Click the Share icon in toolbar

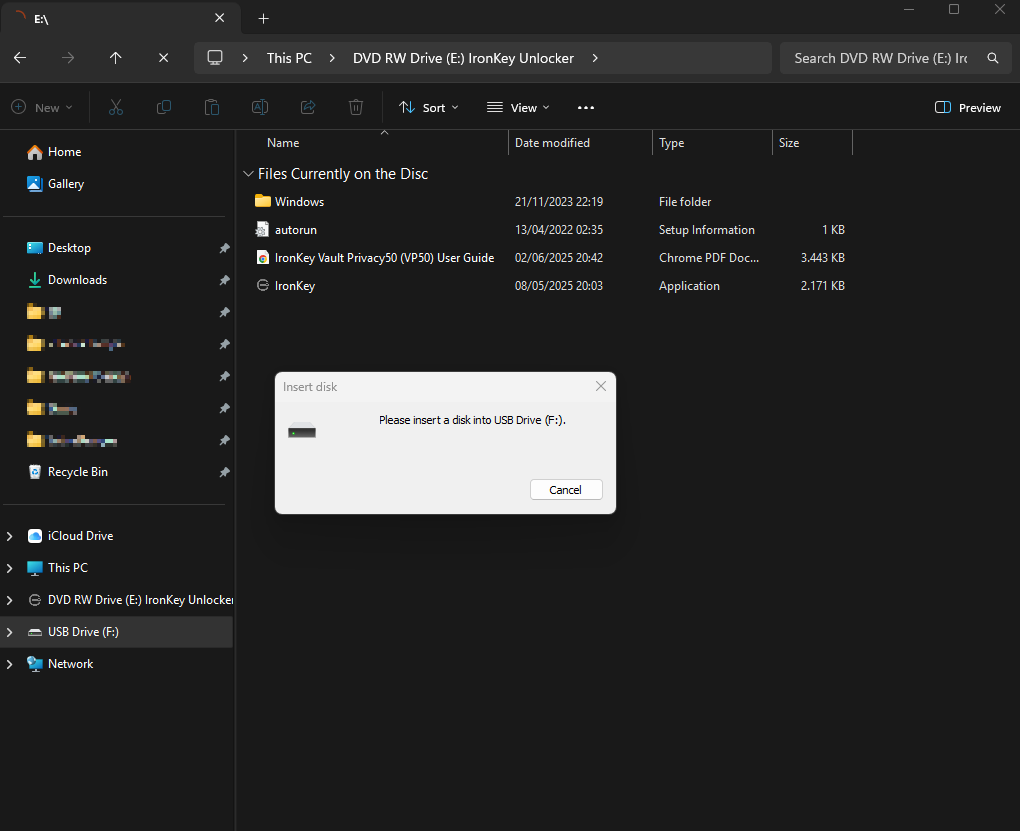308,107
